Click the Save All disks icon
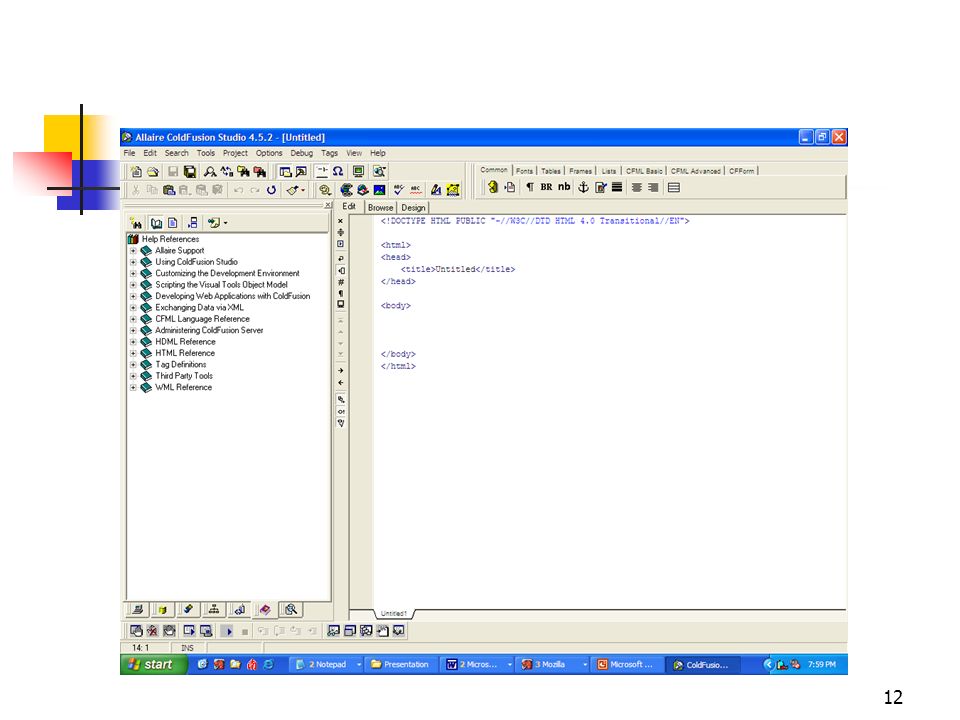 (x=190, y=172)
